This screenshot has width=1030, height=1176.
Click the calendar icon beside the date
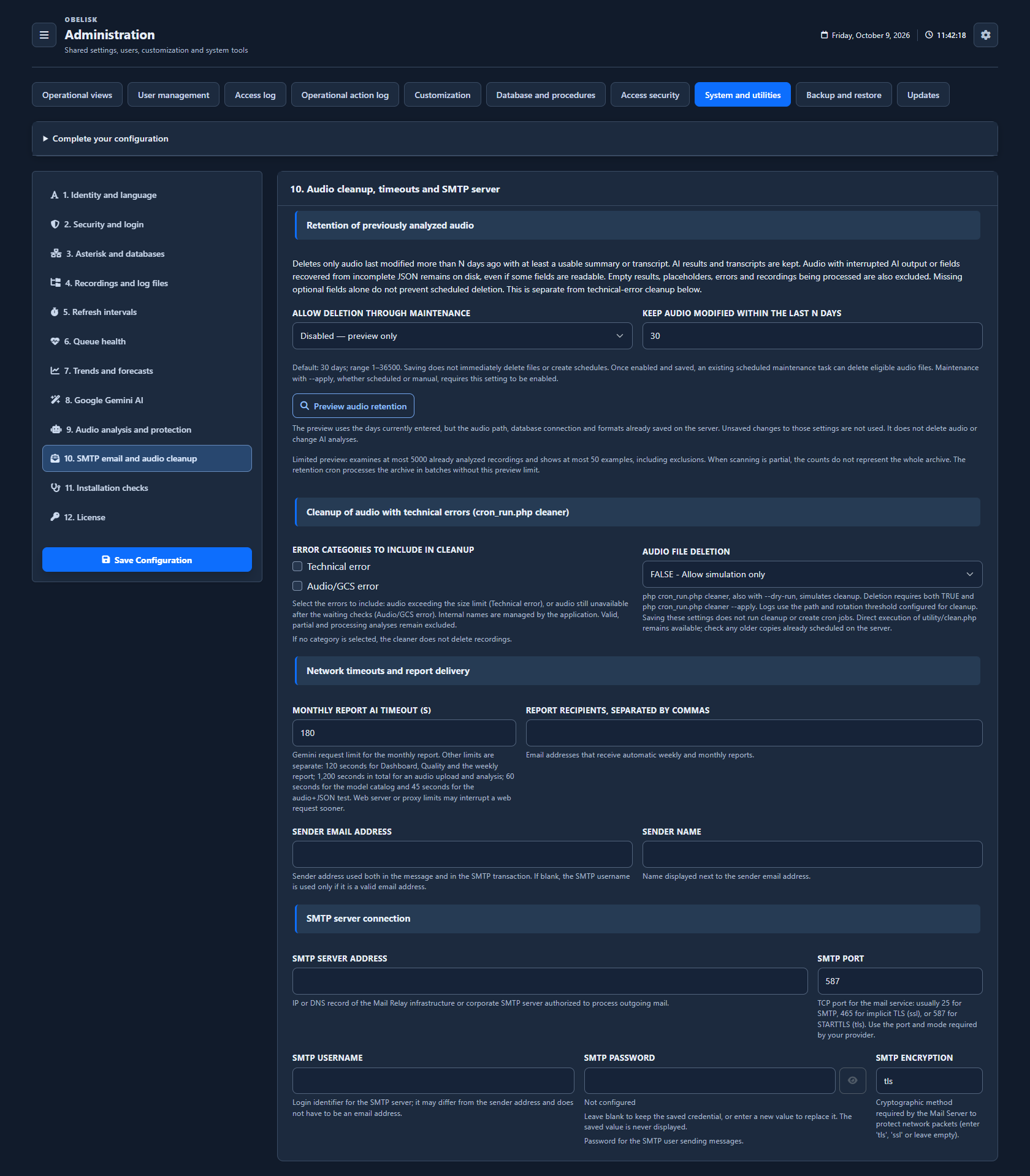point(824,35)
